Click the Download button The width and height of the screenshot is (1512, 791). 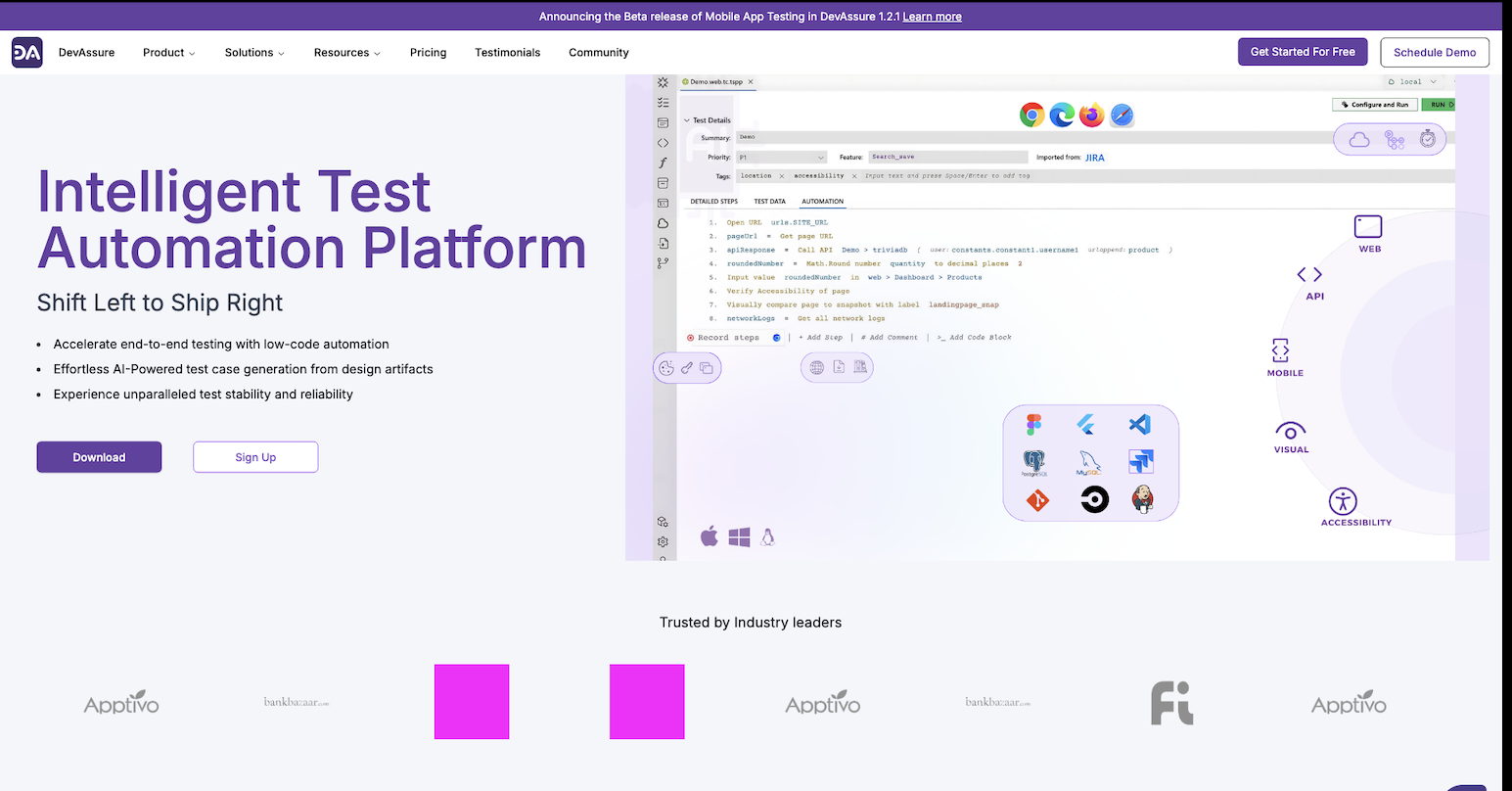tap(99, 457)
